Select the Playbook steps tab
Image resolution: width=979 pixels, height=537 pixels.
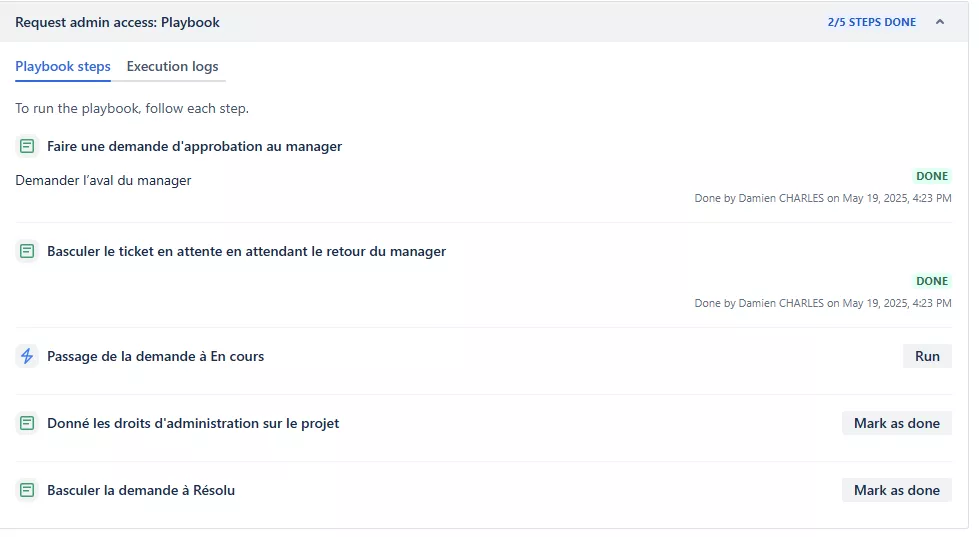(62, 66)
